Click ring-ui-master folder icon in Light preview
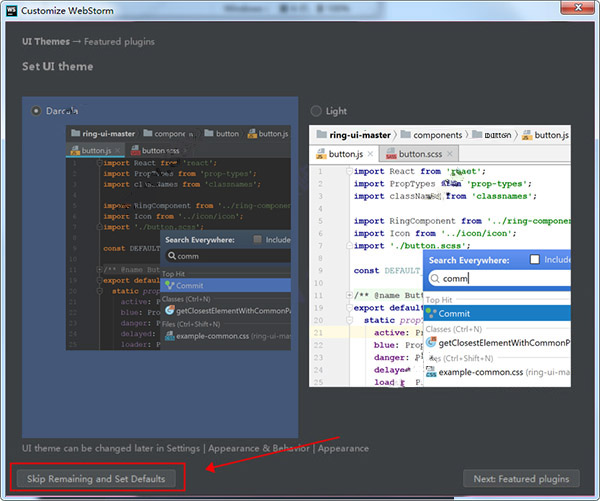Image resolution: width=600 pixels, height=501 pixels. pos(322,134)
